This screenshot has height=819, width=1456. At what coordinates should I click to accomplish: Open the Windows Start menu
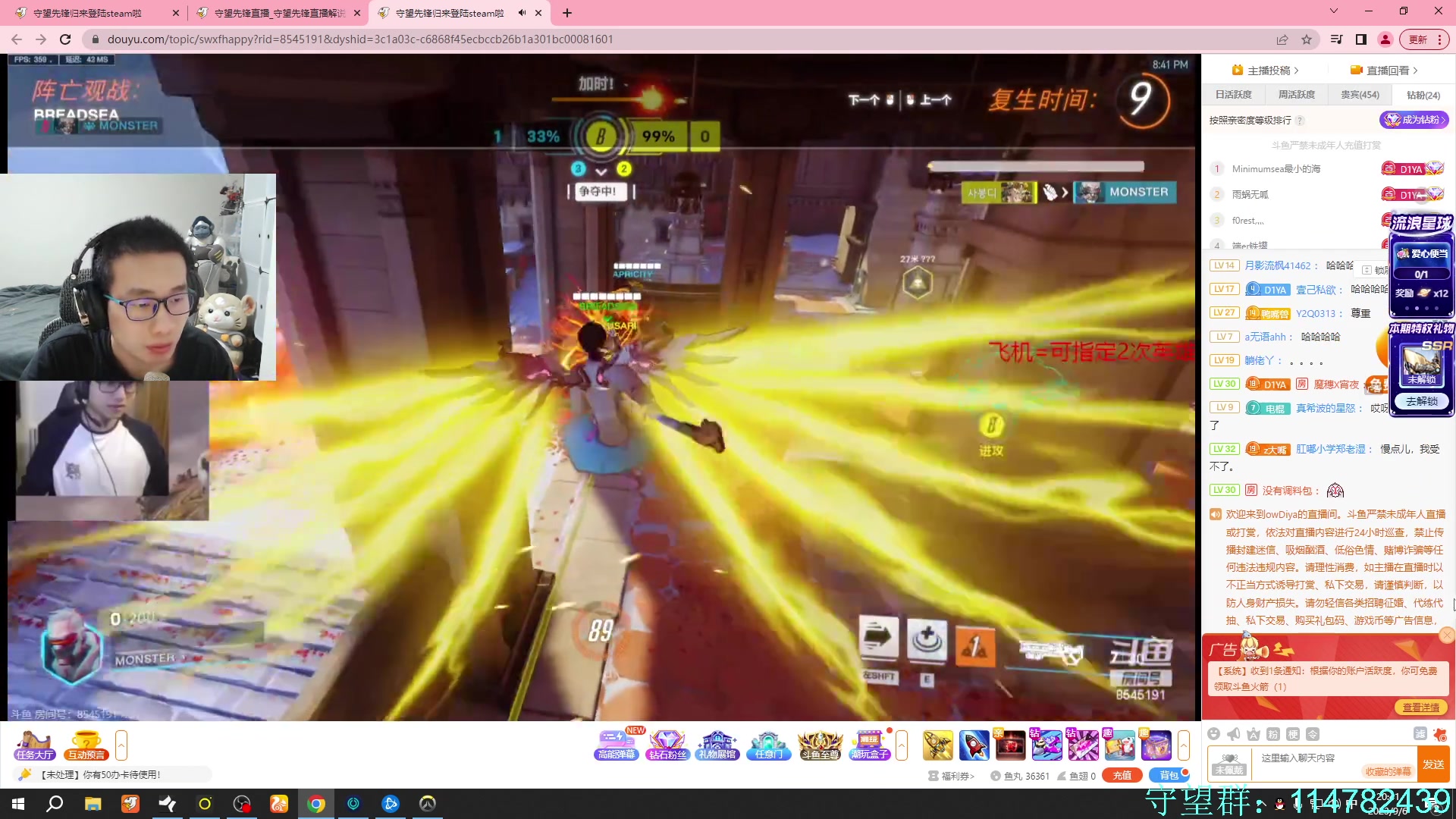(x=18, y=804)
